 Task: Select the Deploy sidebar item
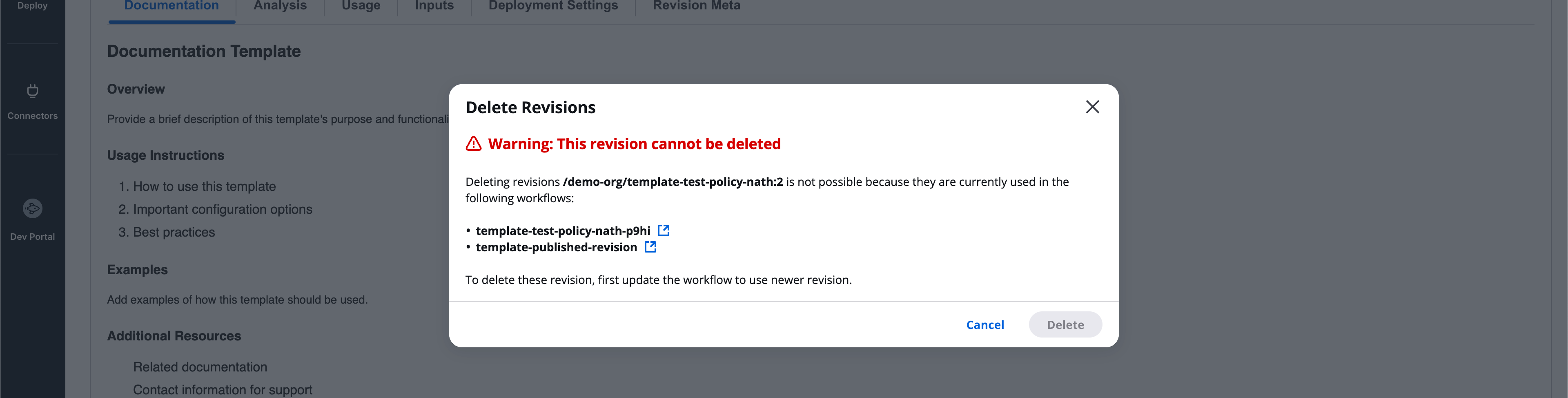click(32, 5)
